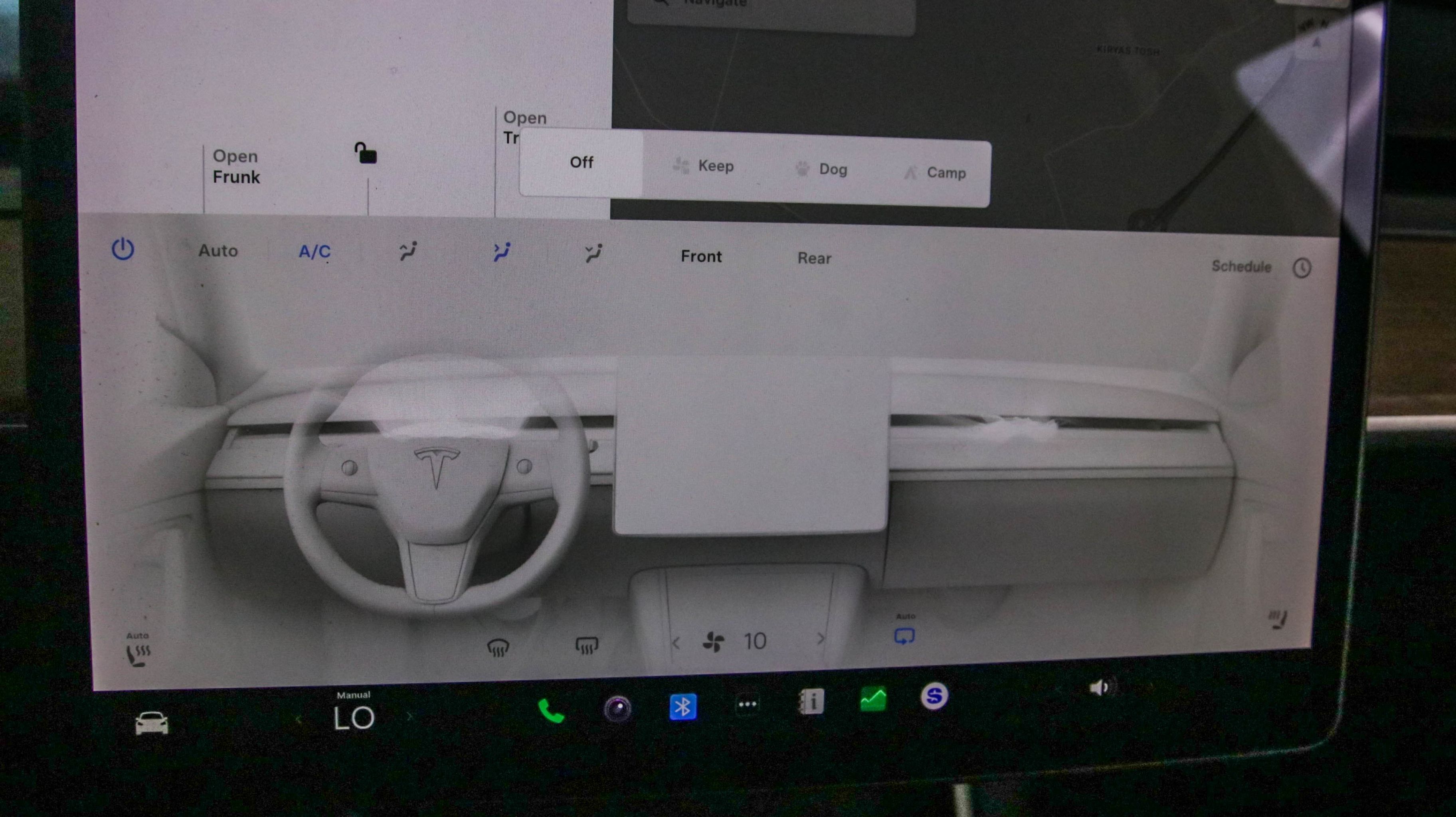Image resolution: width=1456 pixels, height=817 pixels.
Task: Open the Camera app
Action: coord(617,708)
